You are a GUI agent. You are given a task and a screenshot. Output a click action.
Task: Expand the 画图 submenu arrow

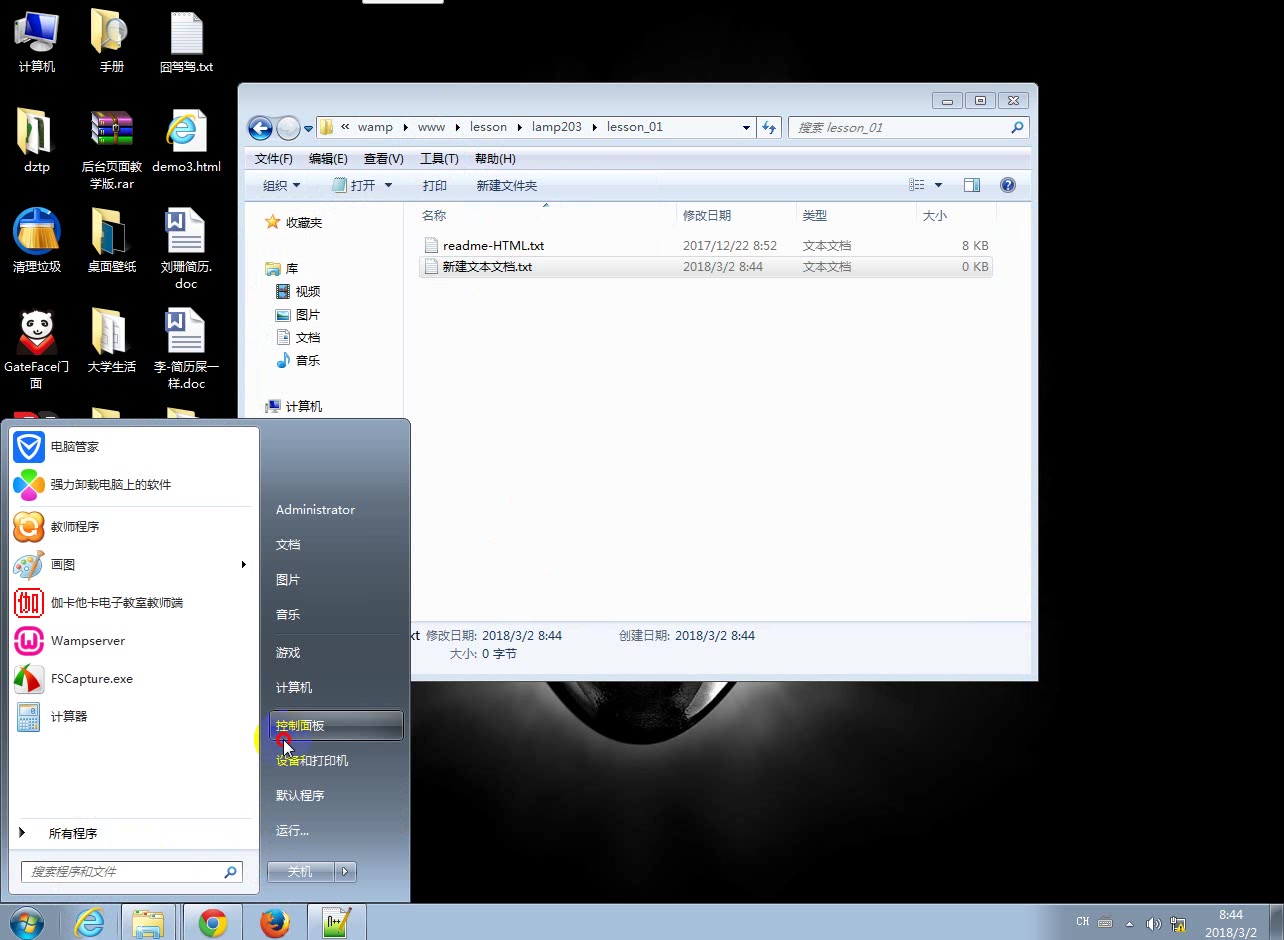pyautogui.click(x=243, y=565)
